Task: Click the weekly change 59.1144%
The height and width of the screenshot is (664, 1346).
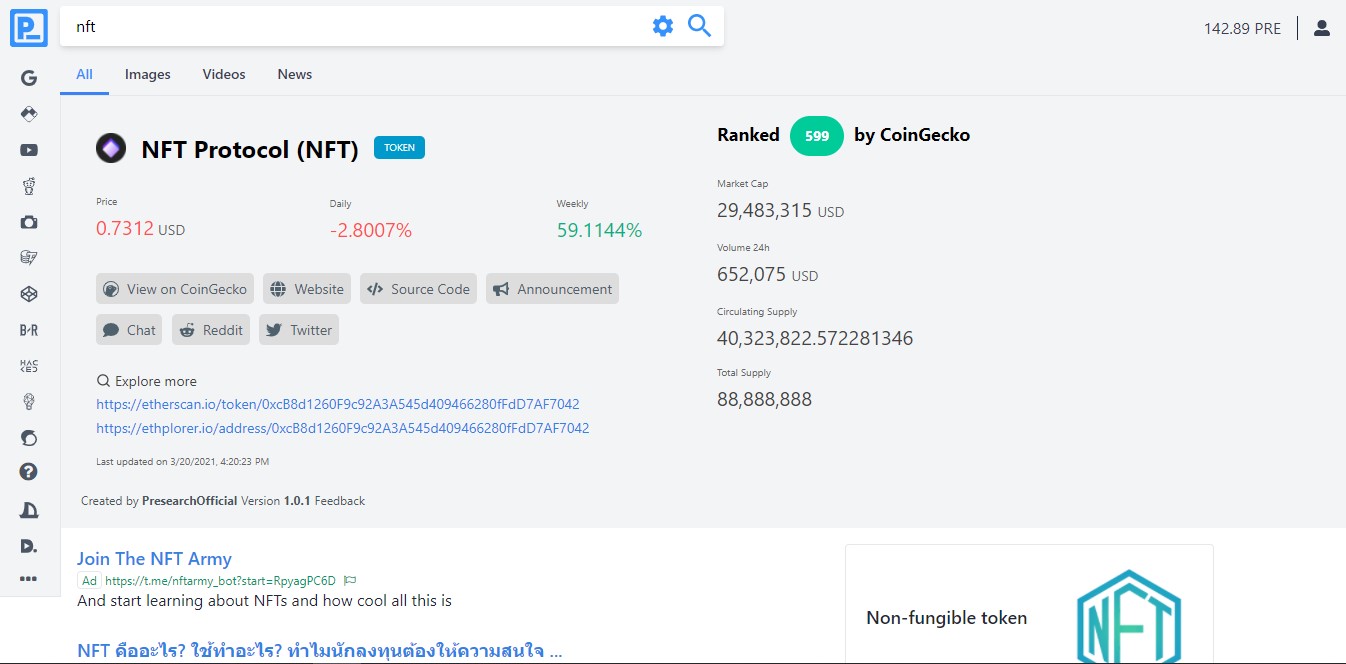Action: pos(600,231)
